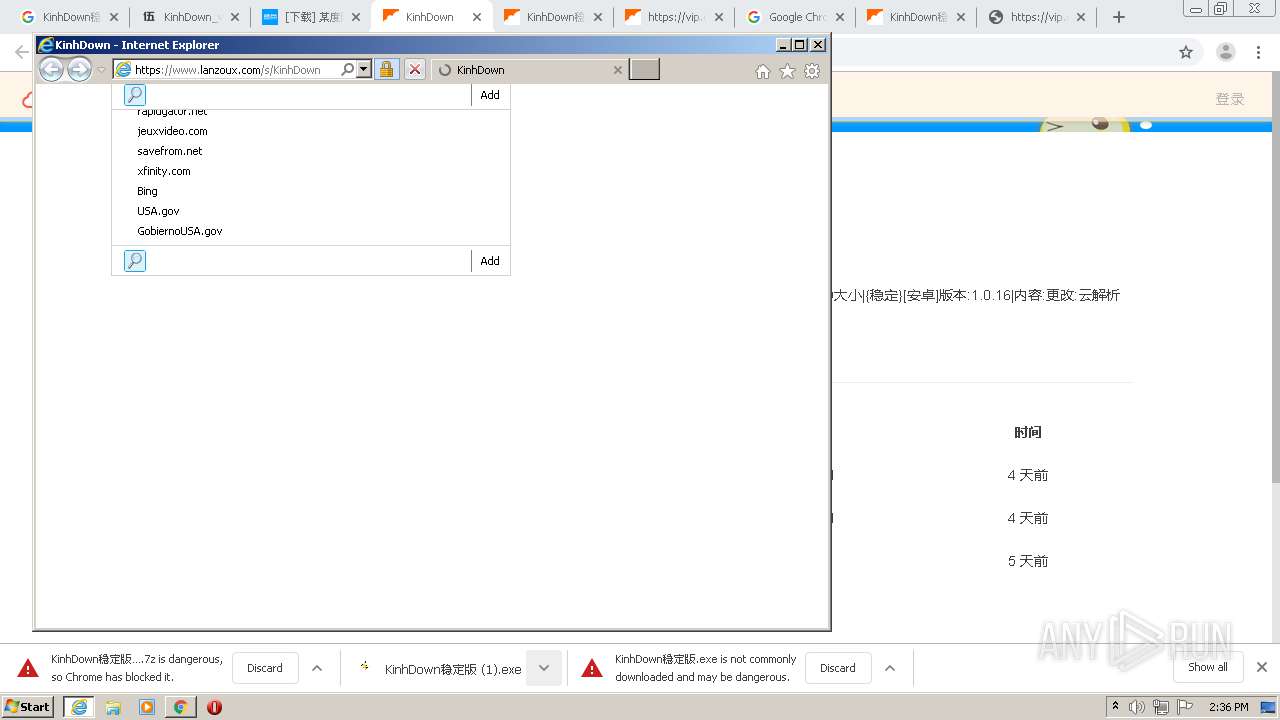Stop loading with the red X button
The image size is (1280, 720).
(415, 70)
